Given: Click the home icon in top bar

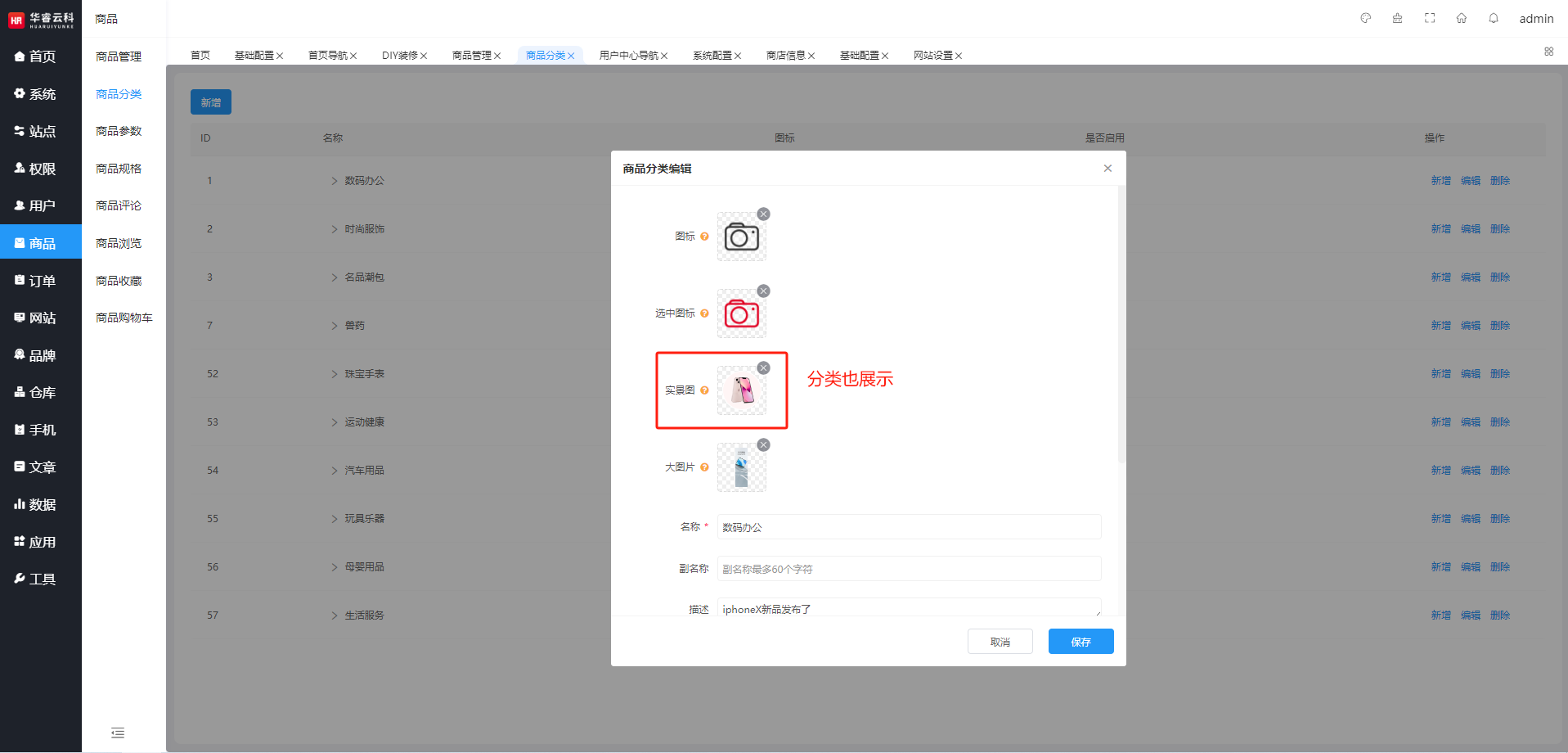Looking at the screenshot, I should pyautogui.click(x=1462, y=18).
